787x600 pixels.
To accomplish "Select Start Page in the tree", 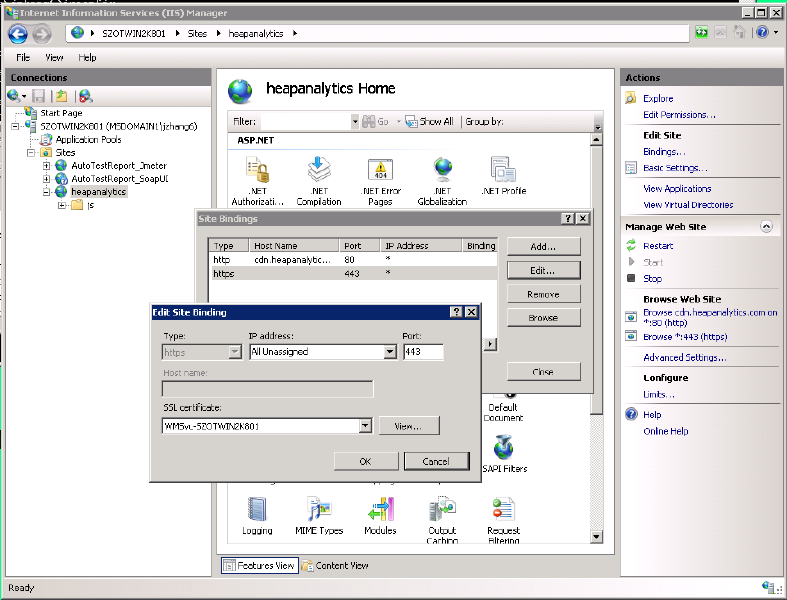I will [61, 113].
